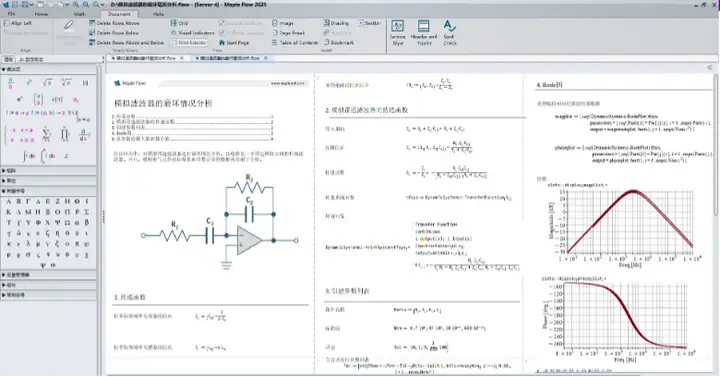This screenshot has height=377, width=720.
Task: Insert the column vector template
Action: [38, 100]
